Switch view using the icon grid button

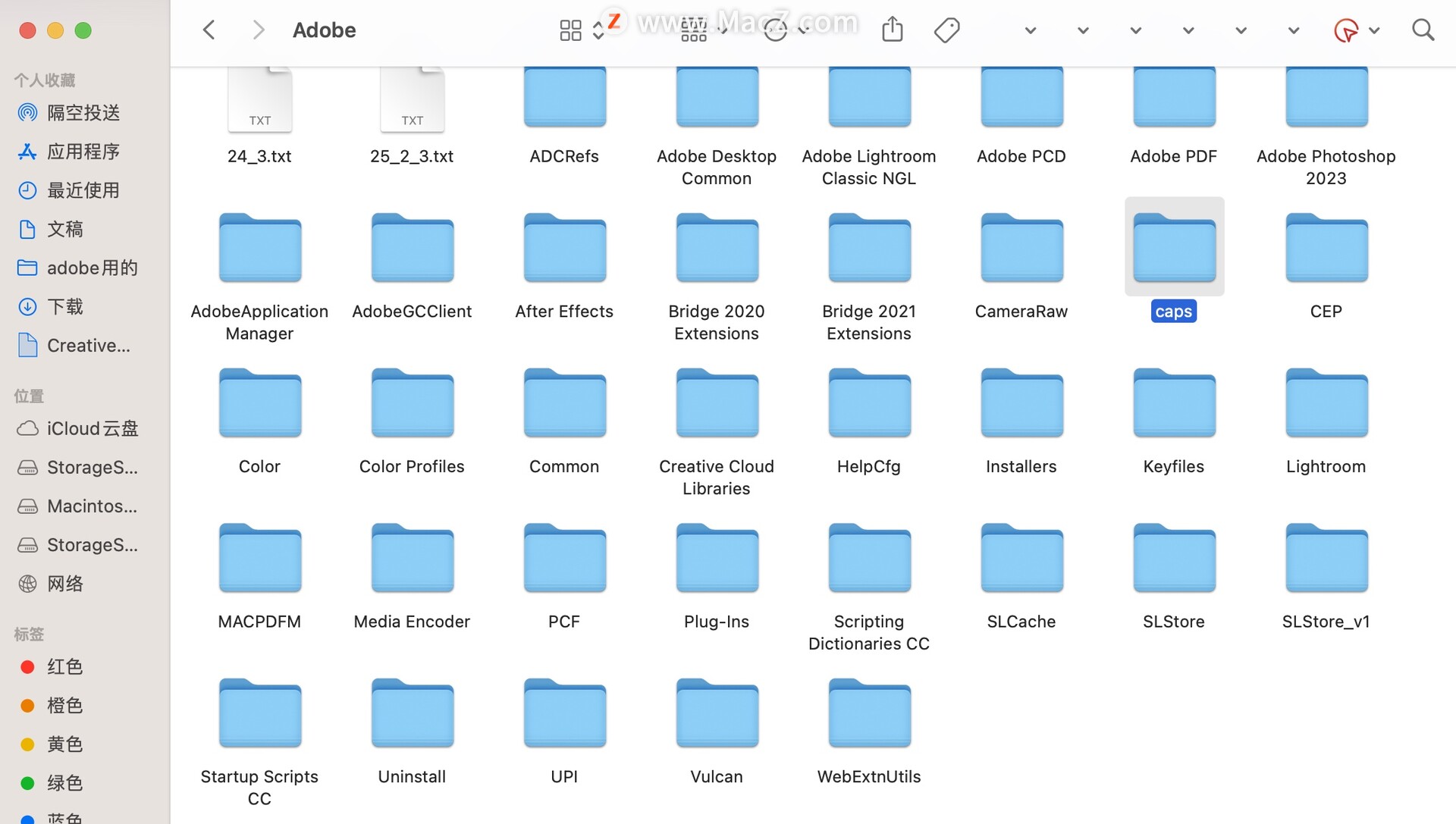pos(570,30)
